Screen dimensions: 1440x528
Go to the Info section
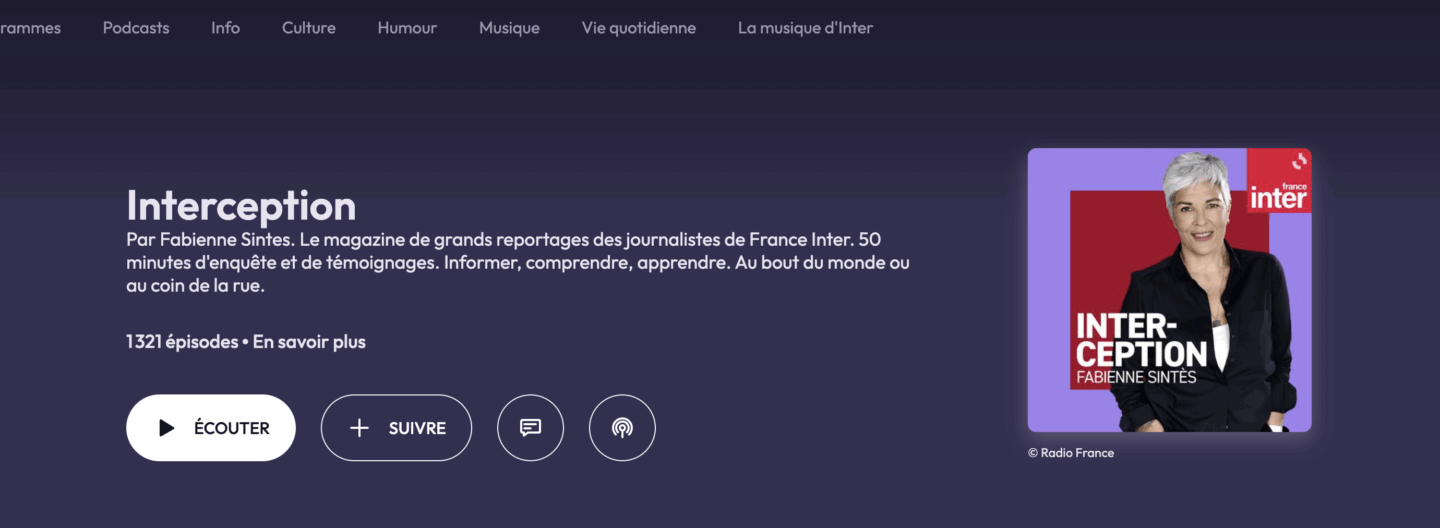225,28
